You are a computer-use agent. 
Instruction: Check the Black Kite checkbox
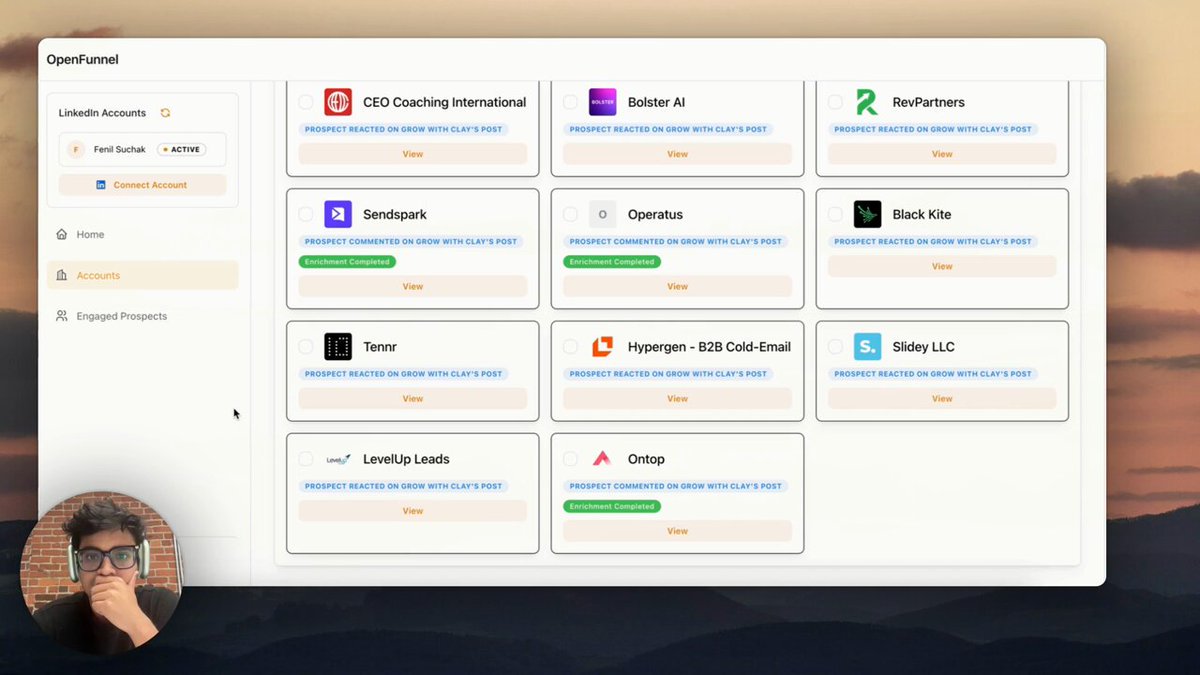(x=835, y=214)
